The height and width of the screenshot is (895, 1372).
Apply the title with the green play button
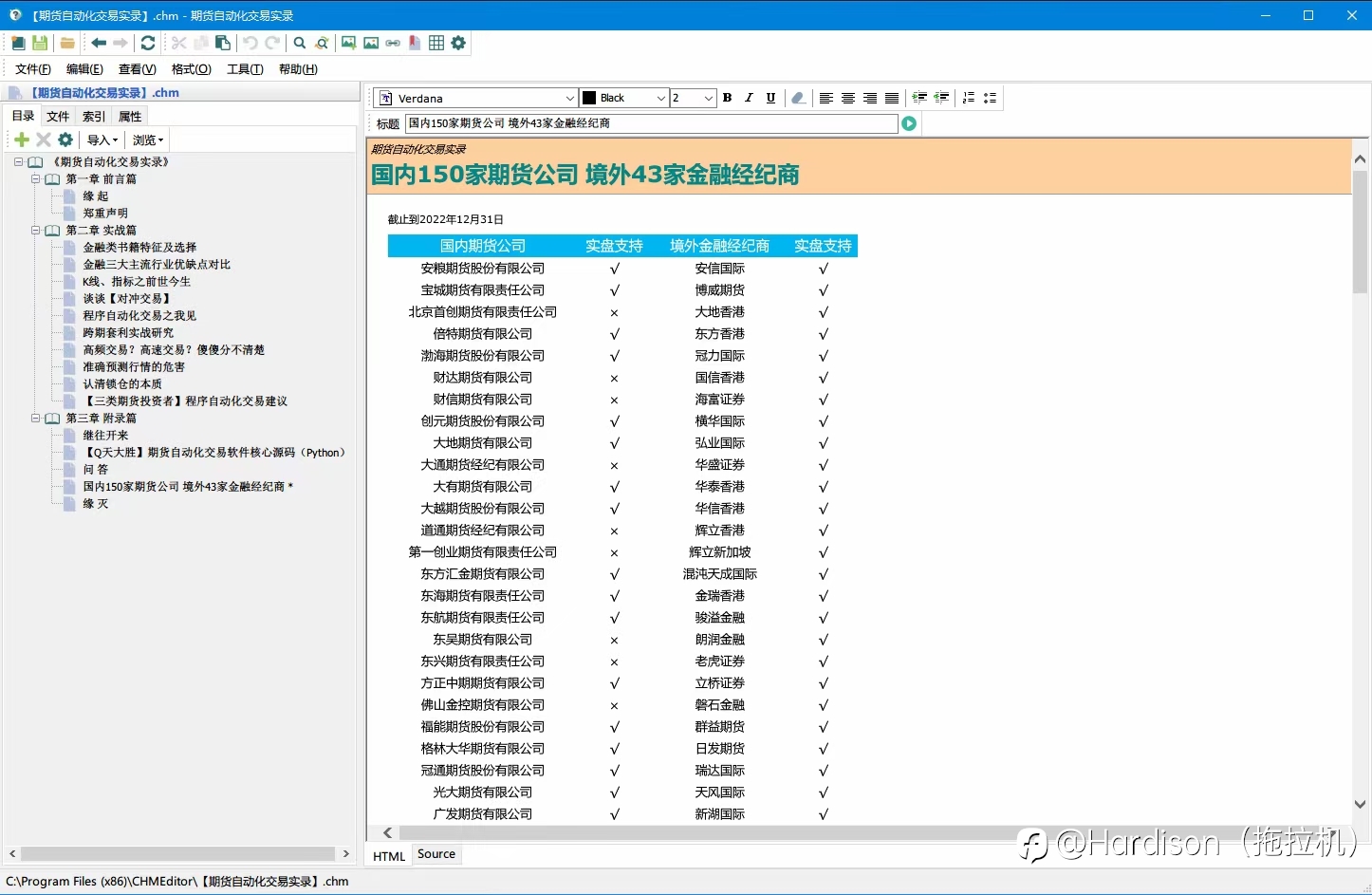909,123
